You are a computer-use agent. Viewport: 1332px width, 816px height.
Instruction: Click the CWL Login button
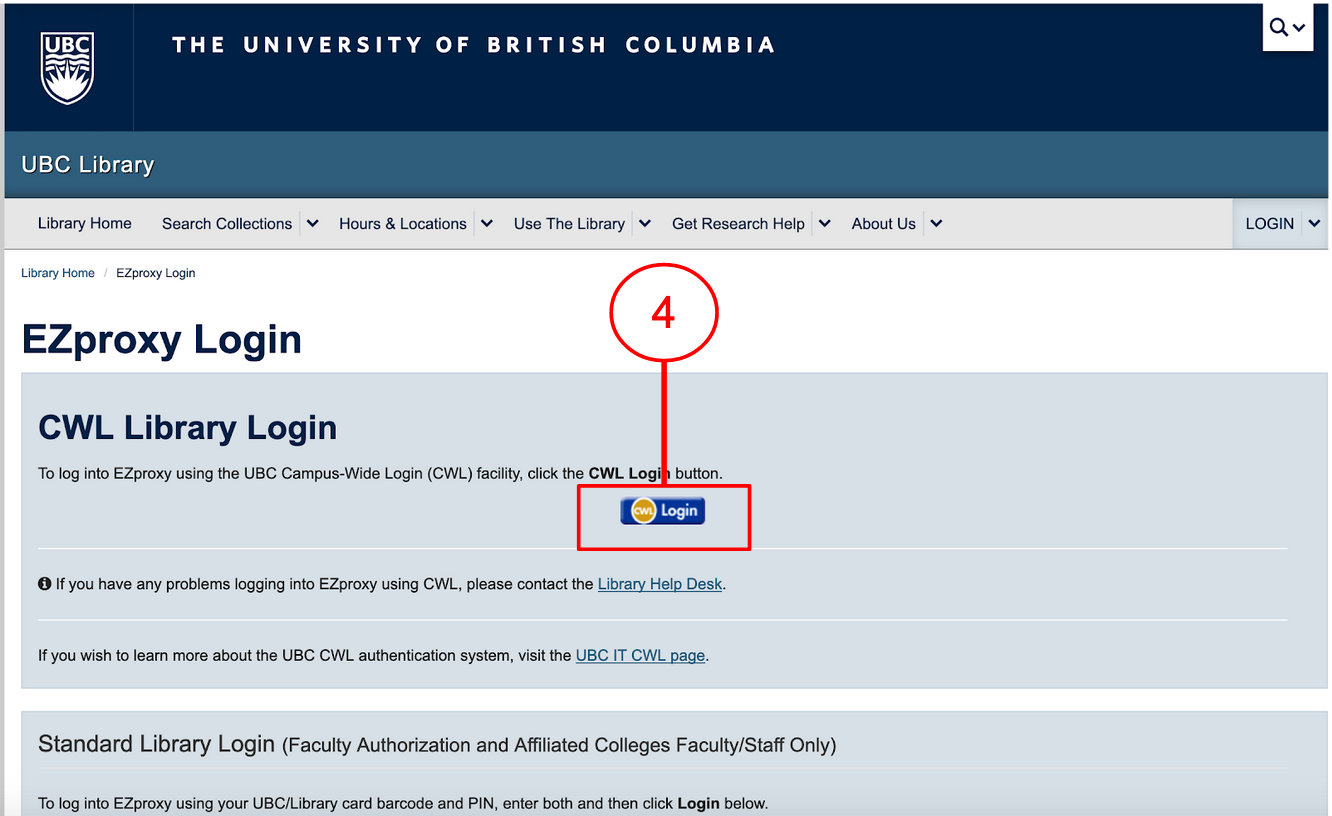tap(663, 511)
